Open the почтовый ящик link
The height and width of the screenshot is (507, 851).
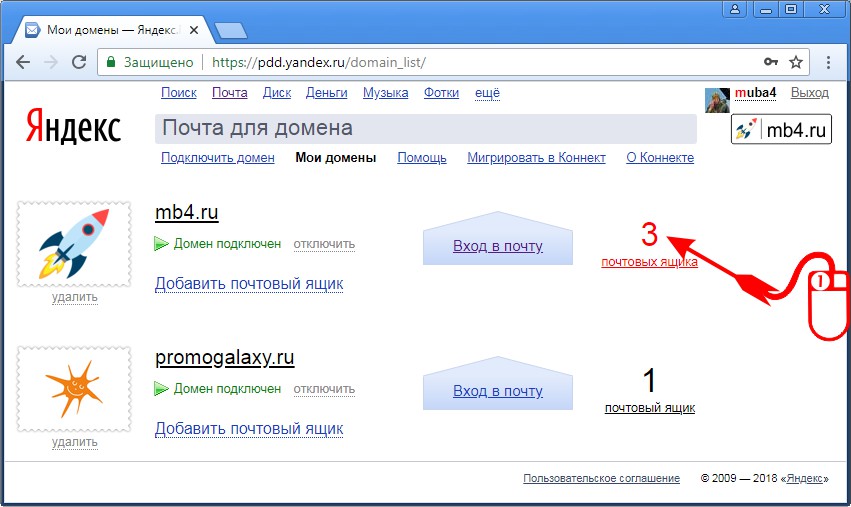point(650,408)
